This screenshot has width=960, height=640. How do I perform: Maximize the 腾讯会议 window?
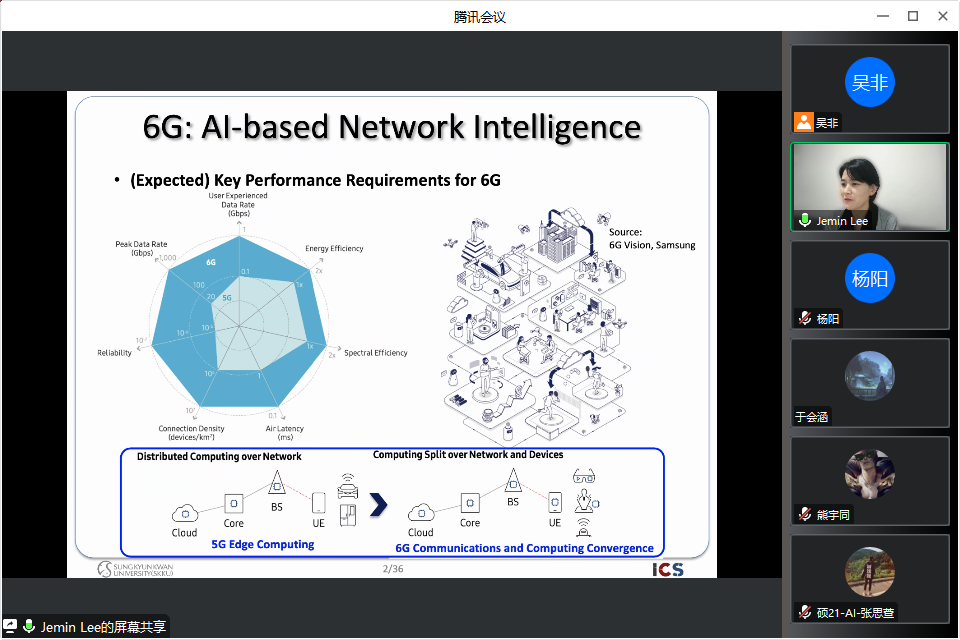(913, 16)
